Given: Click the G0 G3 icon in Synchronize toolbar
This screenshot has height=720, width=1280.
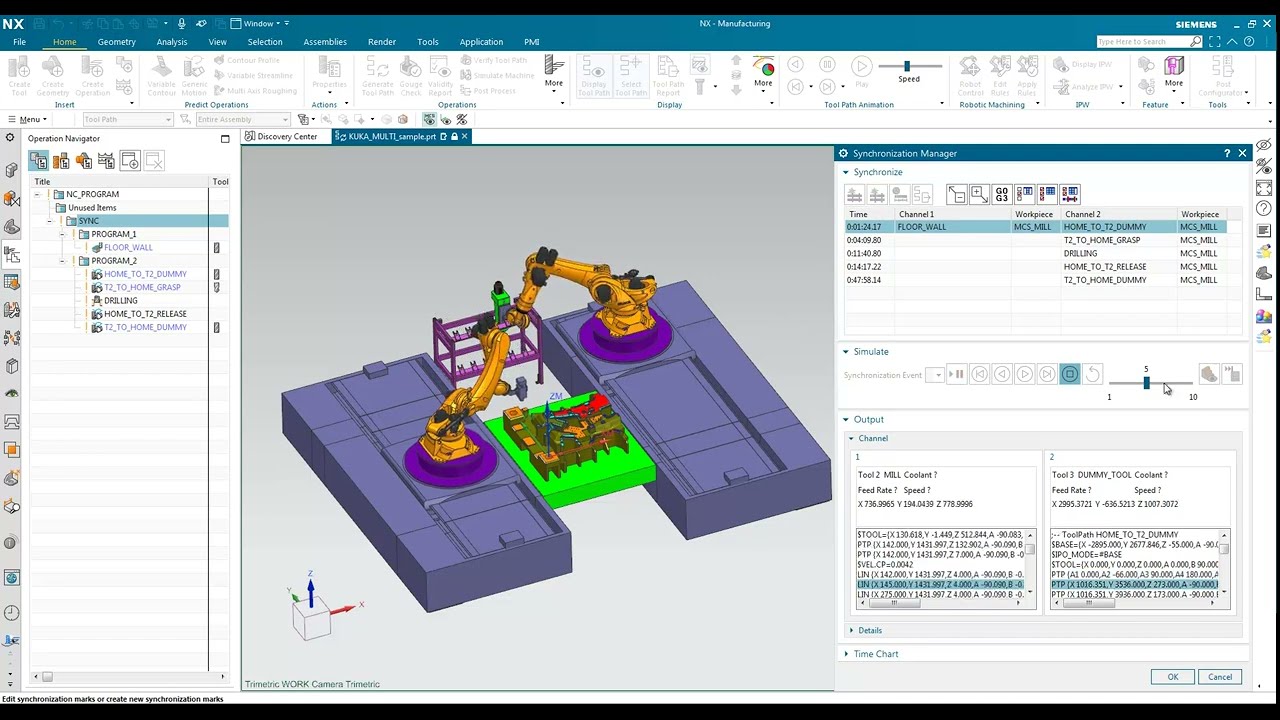Looking at the screenshot, I should click(x=1002, y=194).
